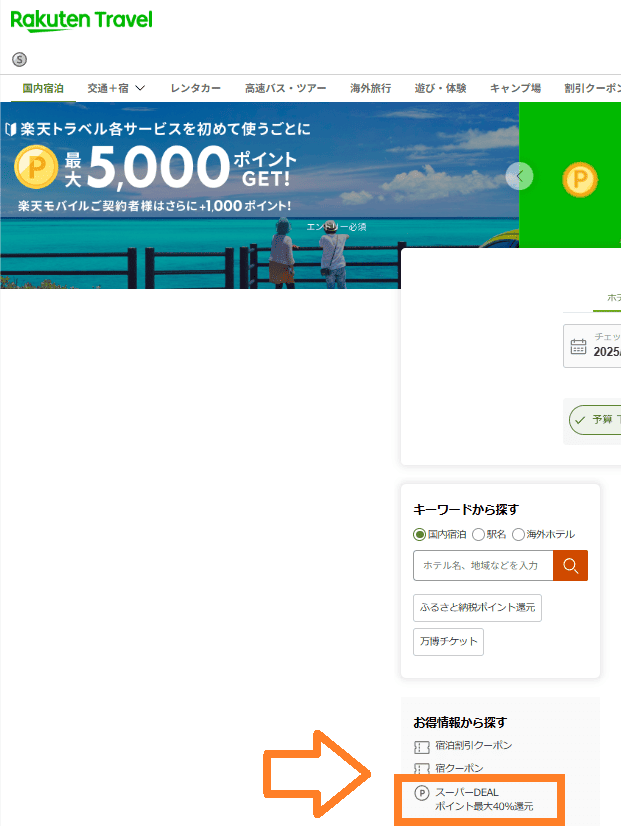This screenshot has height=826, width=621.
Task: Select the 海外ホテル radio button
Action: click(x=518, y=535)
